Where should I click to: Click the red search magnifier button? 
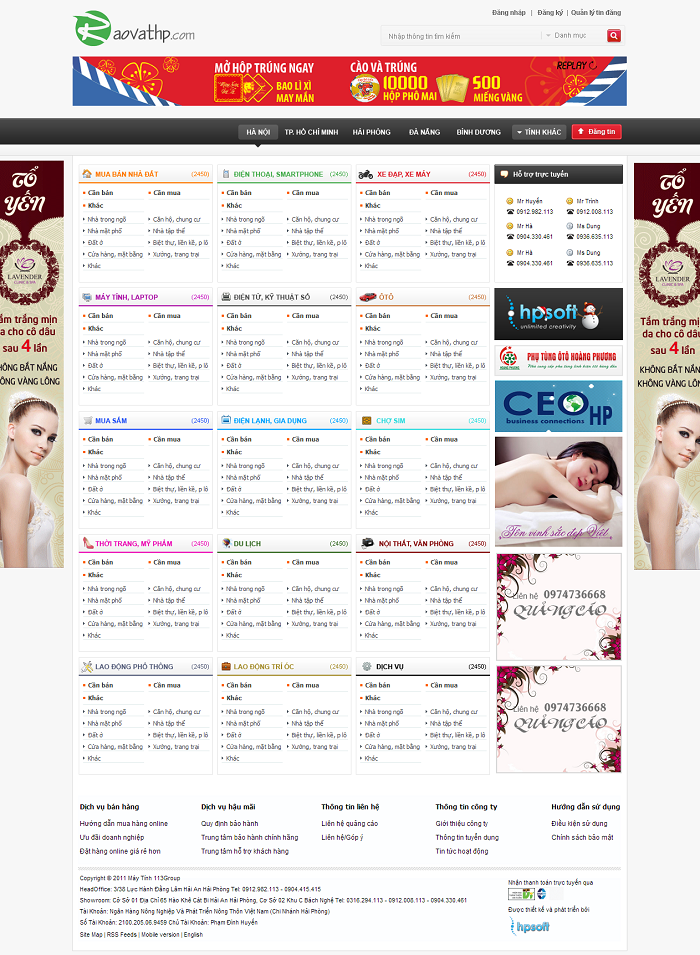tap(614, 36)
